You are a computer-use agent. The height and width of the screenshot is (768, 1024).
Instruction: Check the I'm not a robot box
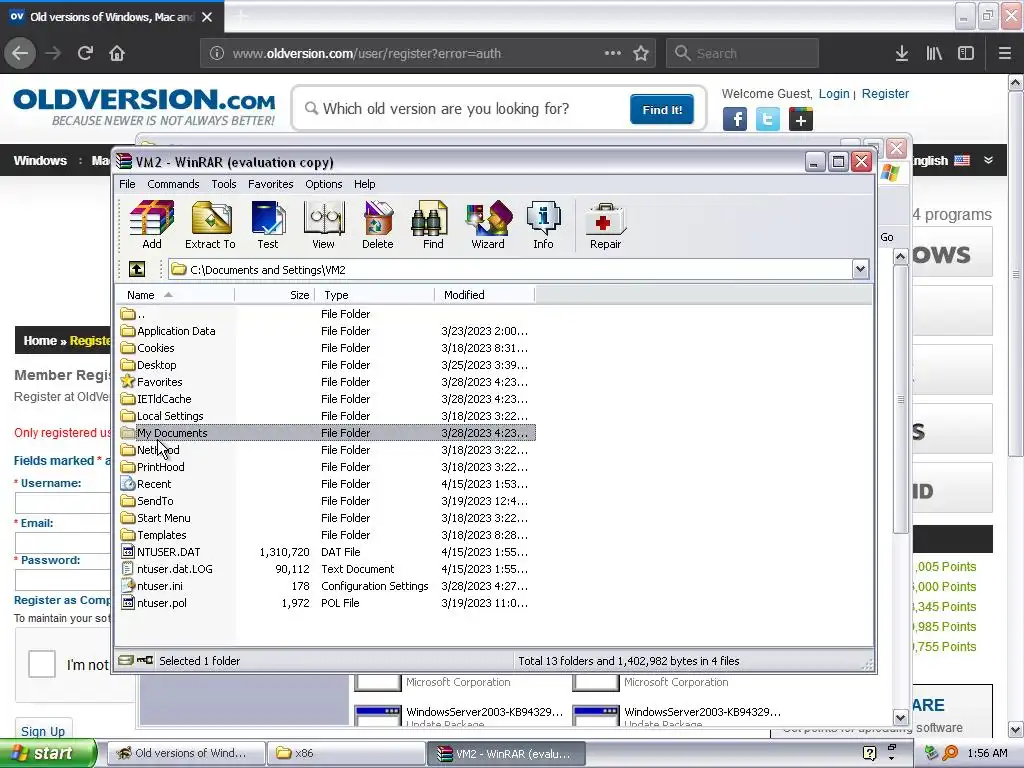(x=42, y=664)
